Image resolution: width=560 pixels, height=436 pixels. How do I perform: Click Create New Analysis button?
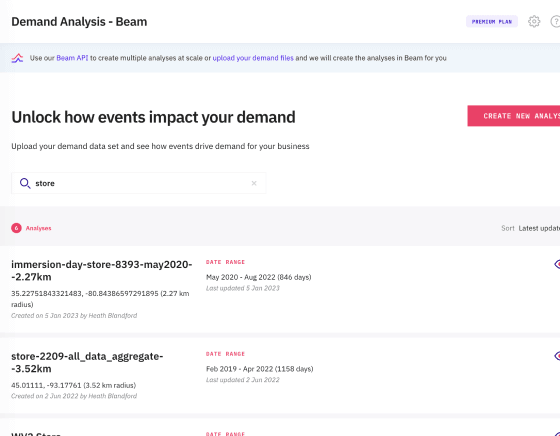point(514,116)
